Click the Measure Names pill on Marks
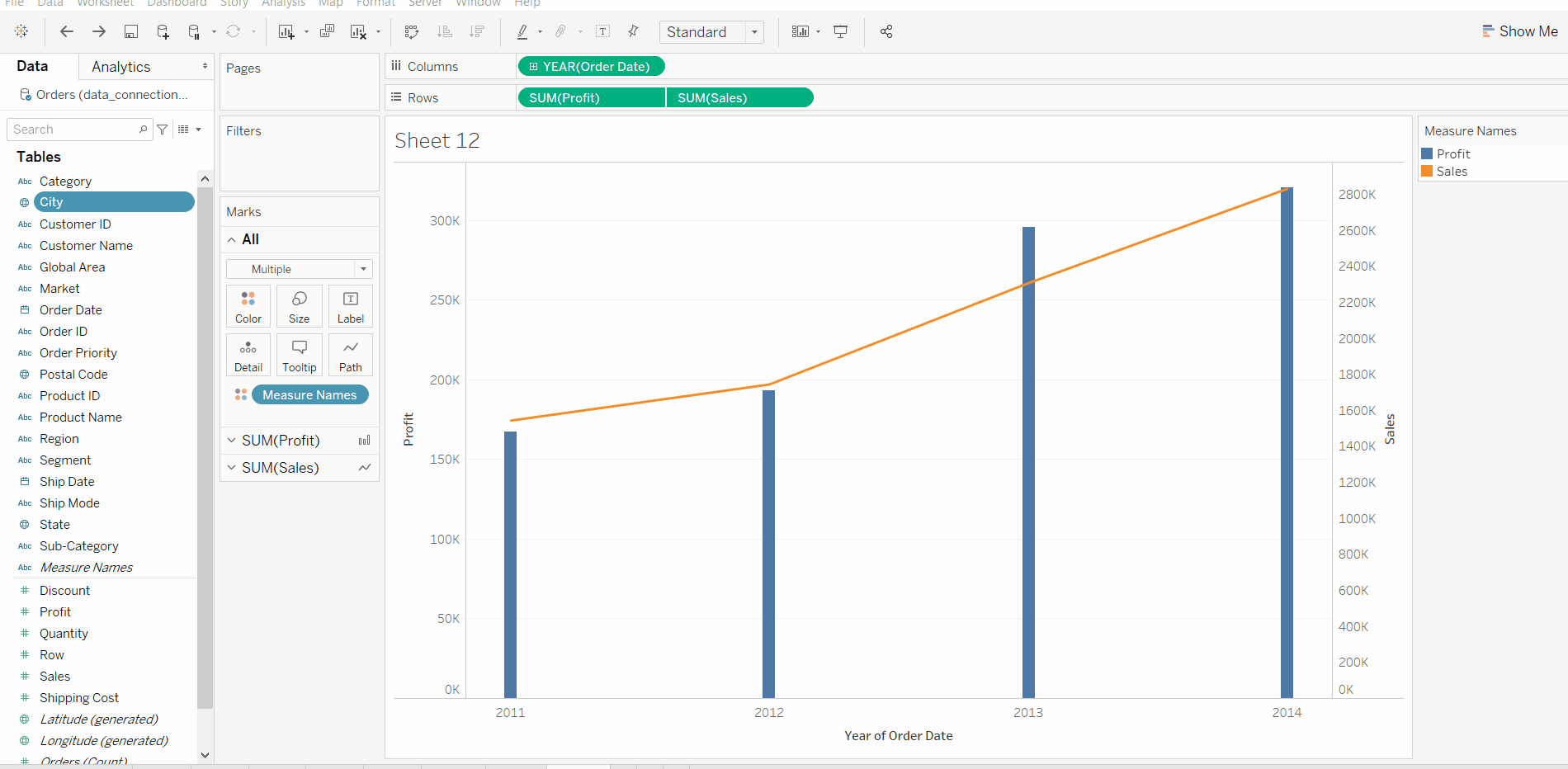The width and height of the screenshot is (1568, 769). point(310,395)
